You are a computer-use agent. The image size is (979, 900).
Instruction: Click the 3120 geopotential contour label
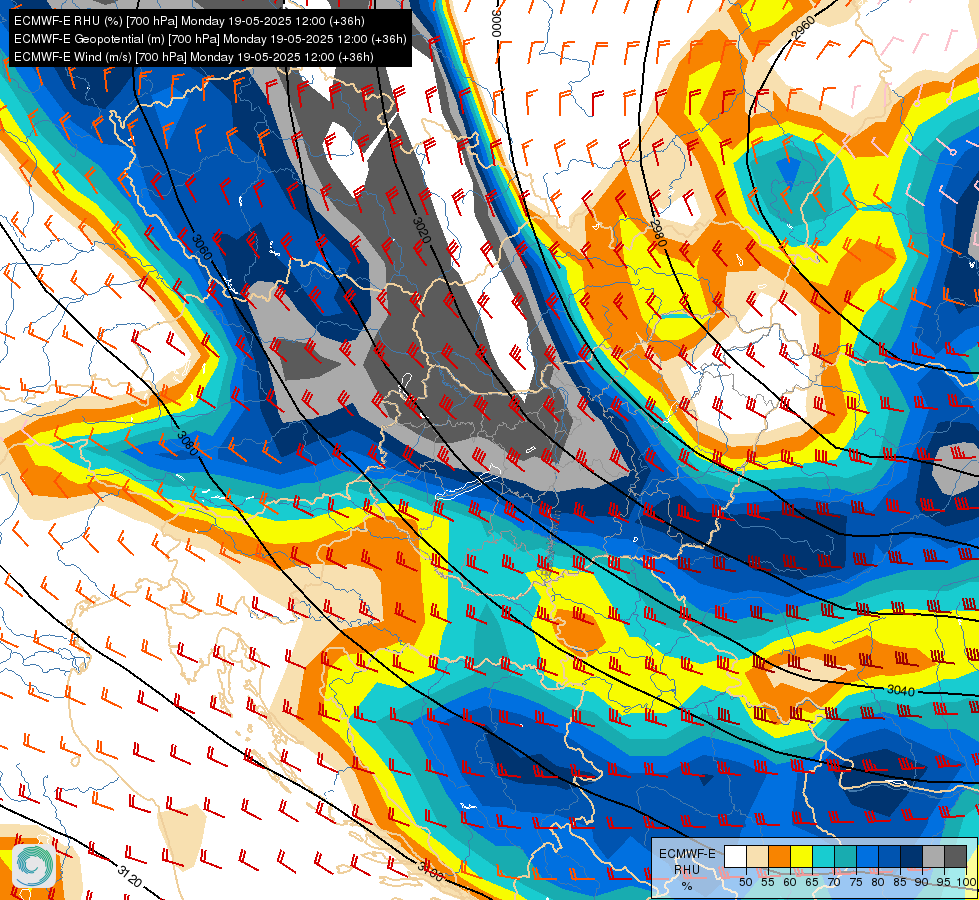pos(130,876)
